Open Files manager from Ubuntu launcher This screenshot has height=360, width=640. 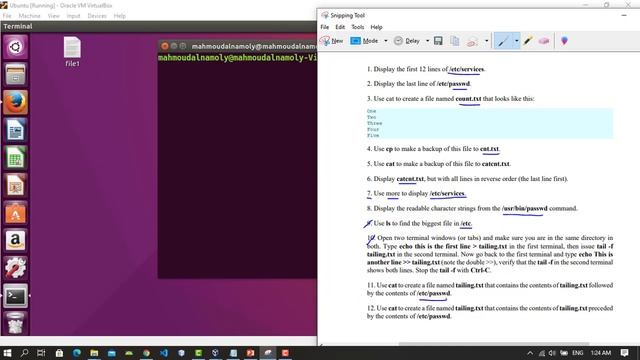(16, 74)
